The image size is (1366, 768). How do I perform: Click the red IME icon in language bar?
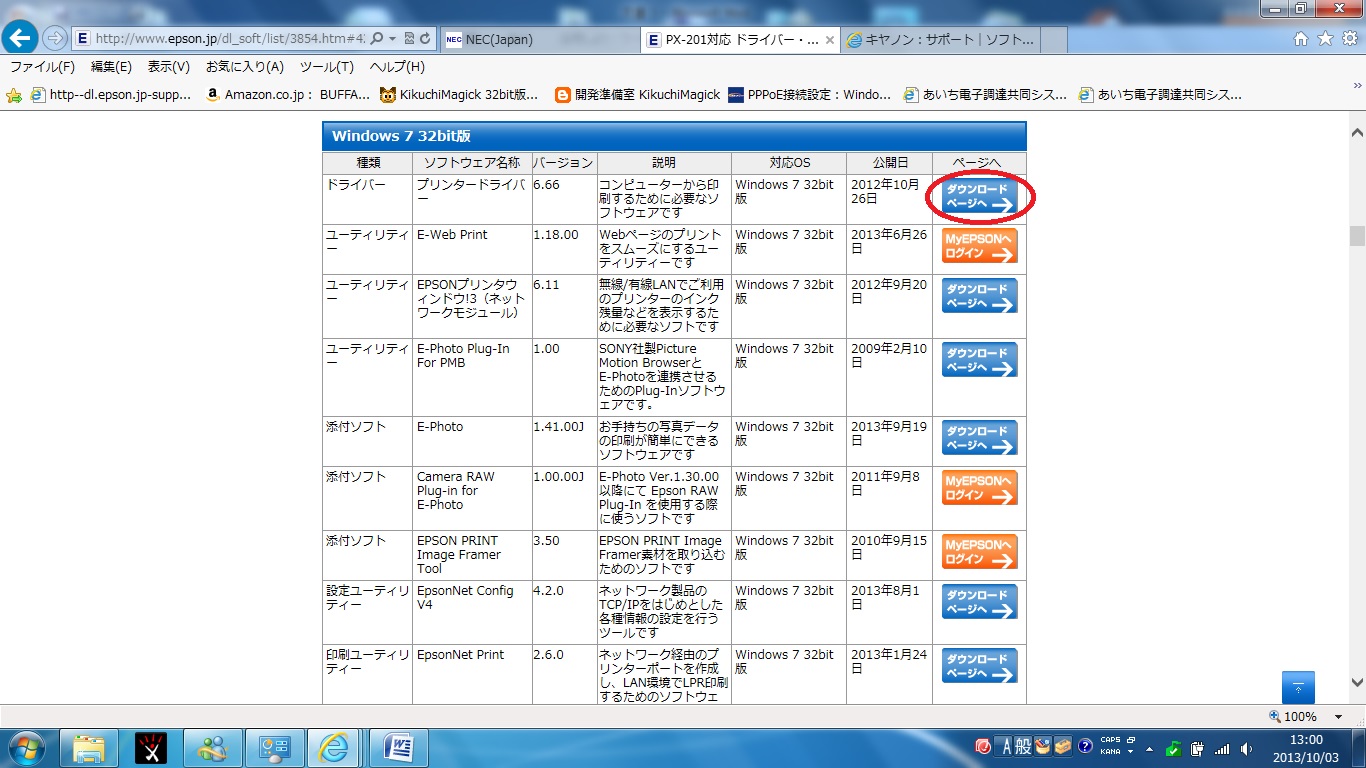[x=983, y=747]
